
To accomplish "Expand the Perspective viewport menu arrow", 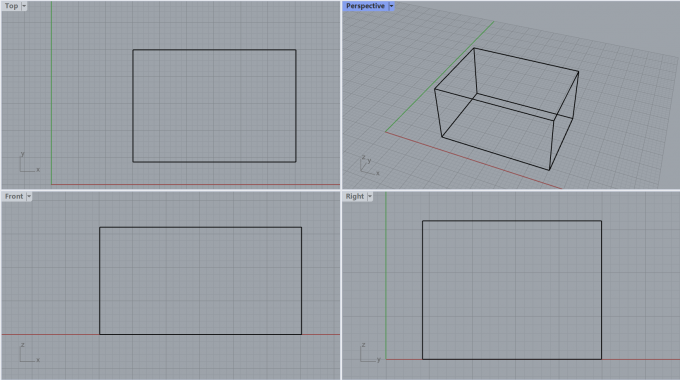I will pyautogui.click(x=391, y=6).
